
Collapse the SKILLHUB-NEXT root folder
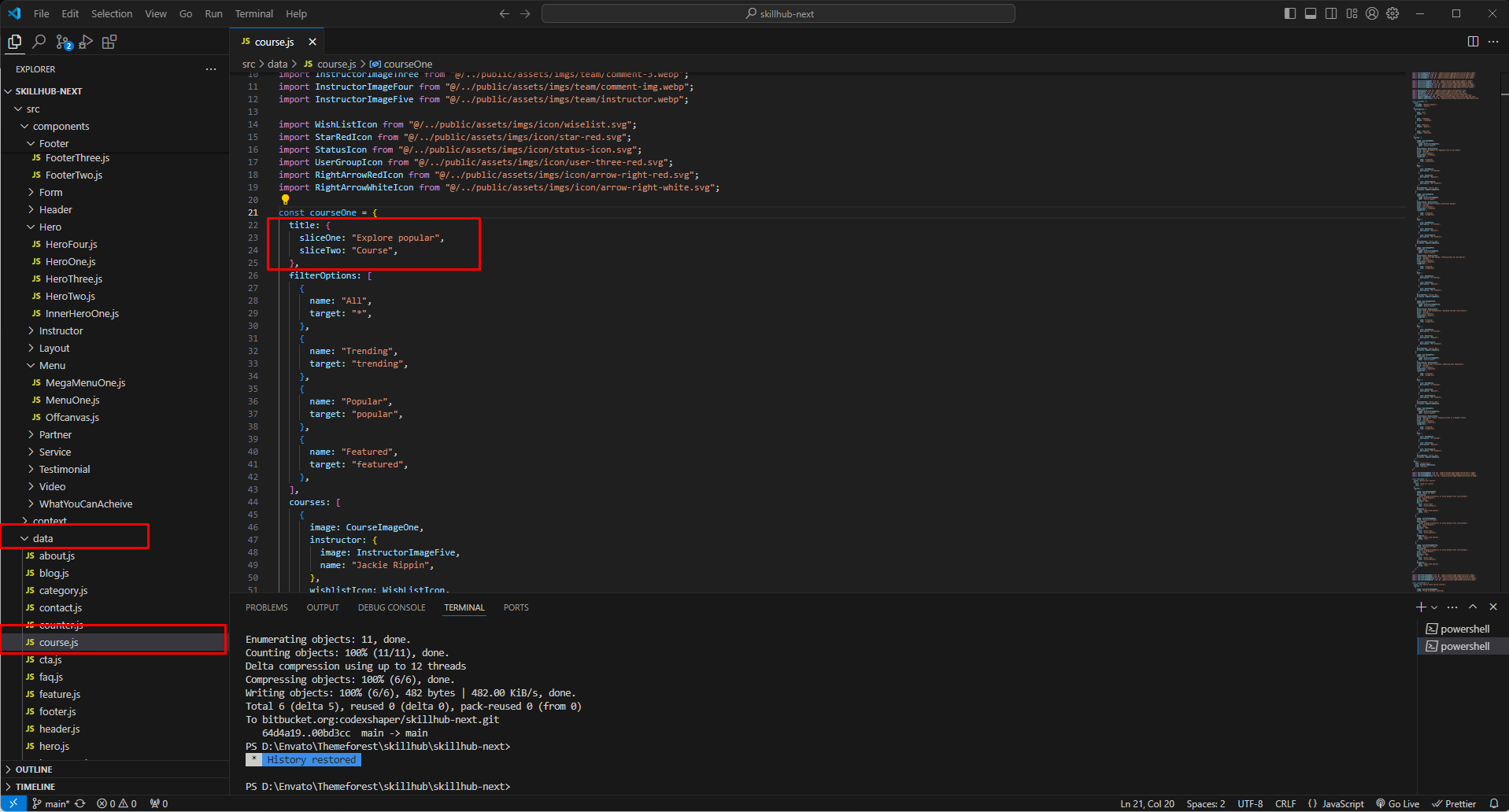tap(114, 91)
